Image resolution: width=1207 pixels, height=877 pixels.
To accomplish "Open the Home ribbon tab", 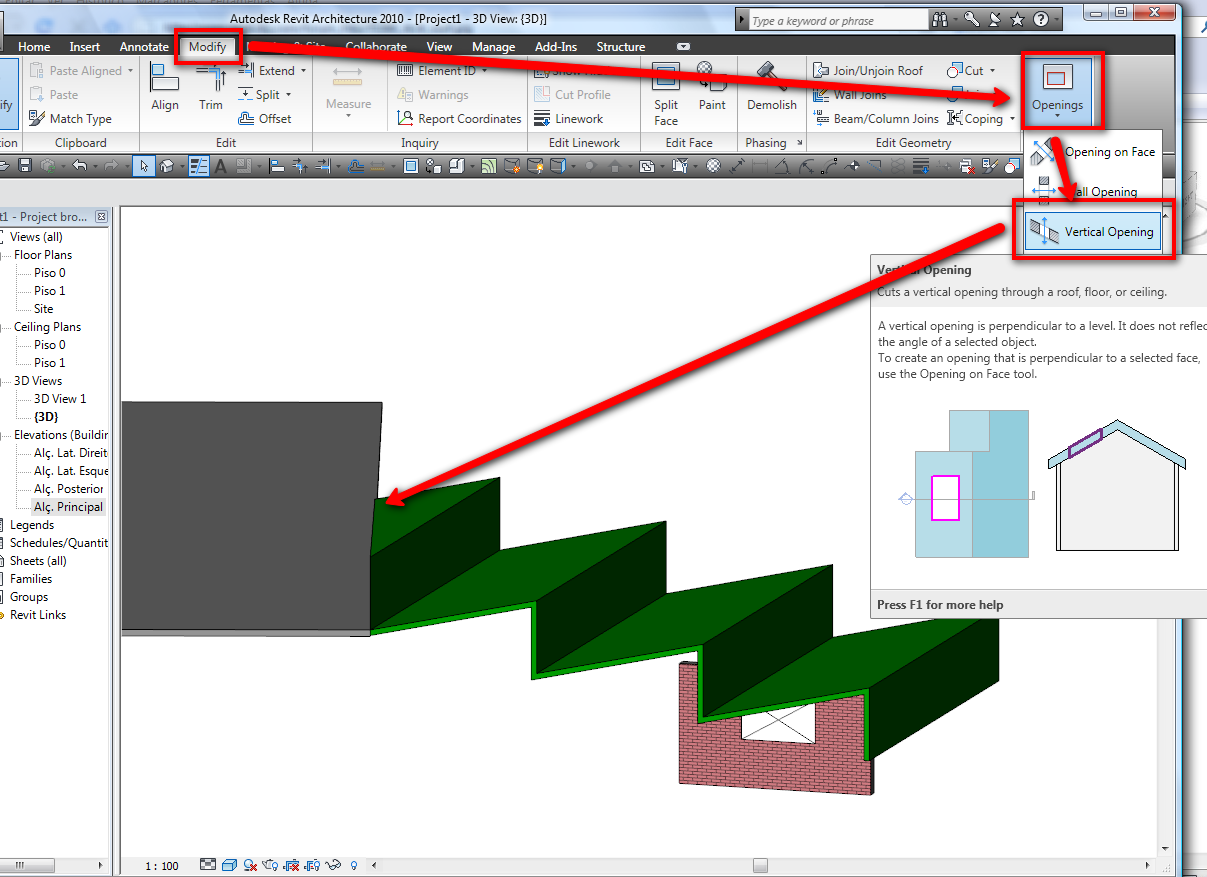I will (34, 47).
